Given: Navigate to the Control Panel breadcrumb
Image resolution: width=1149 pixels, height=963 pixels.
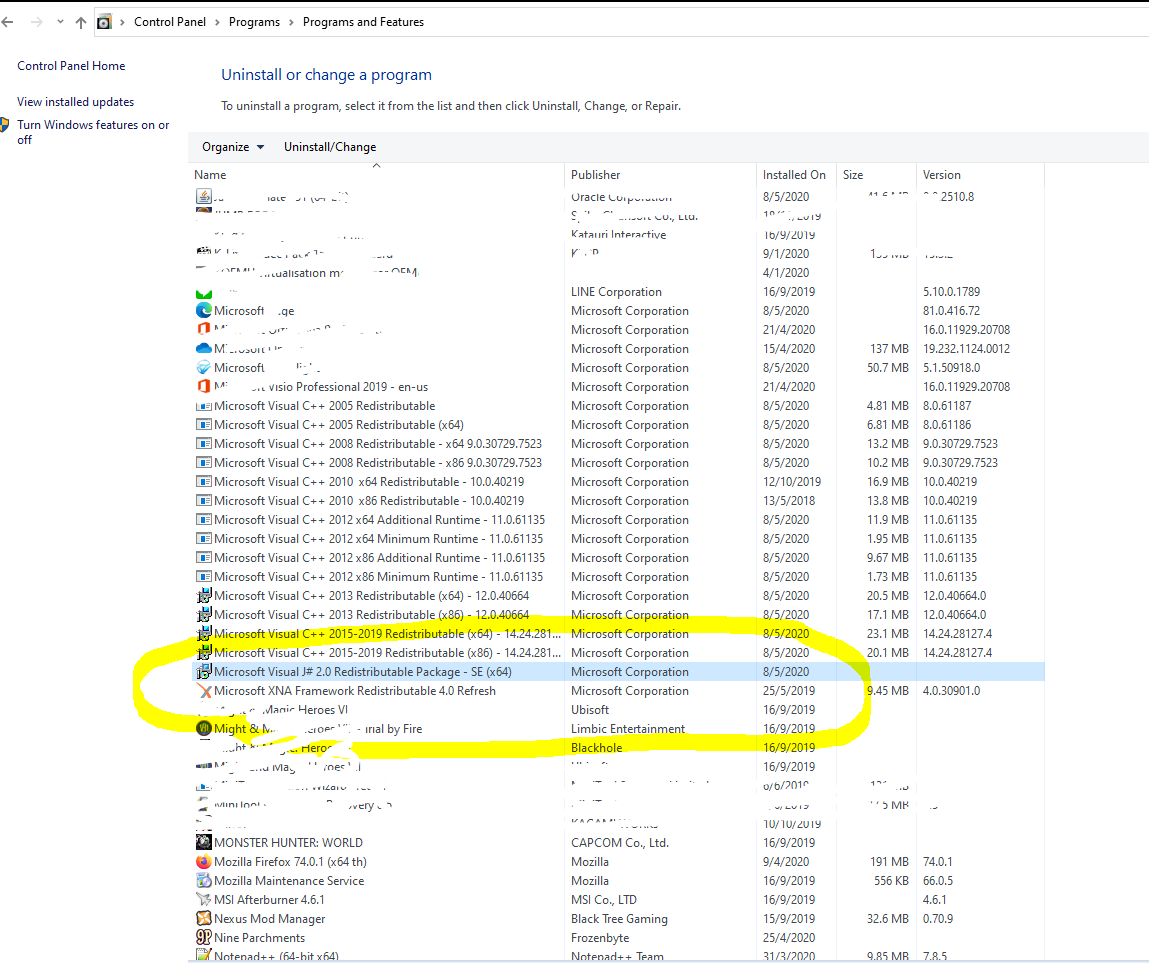Looking at the screenshot, I should click(x=170, y=21).
